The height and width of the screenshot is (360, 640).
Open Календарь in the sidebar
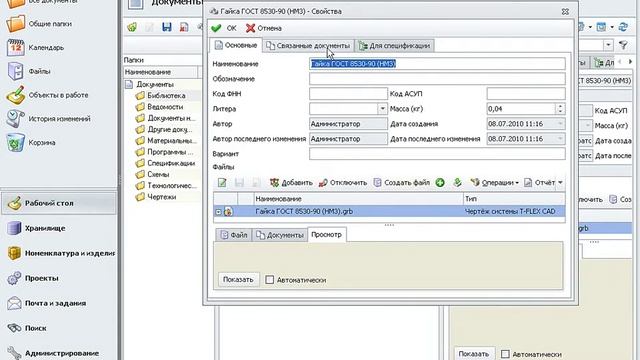[36, 47]
